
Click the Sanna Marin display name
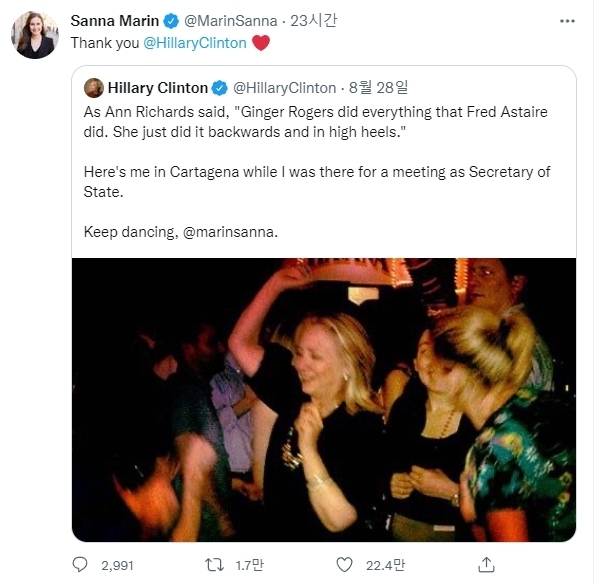click(115, 21)
